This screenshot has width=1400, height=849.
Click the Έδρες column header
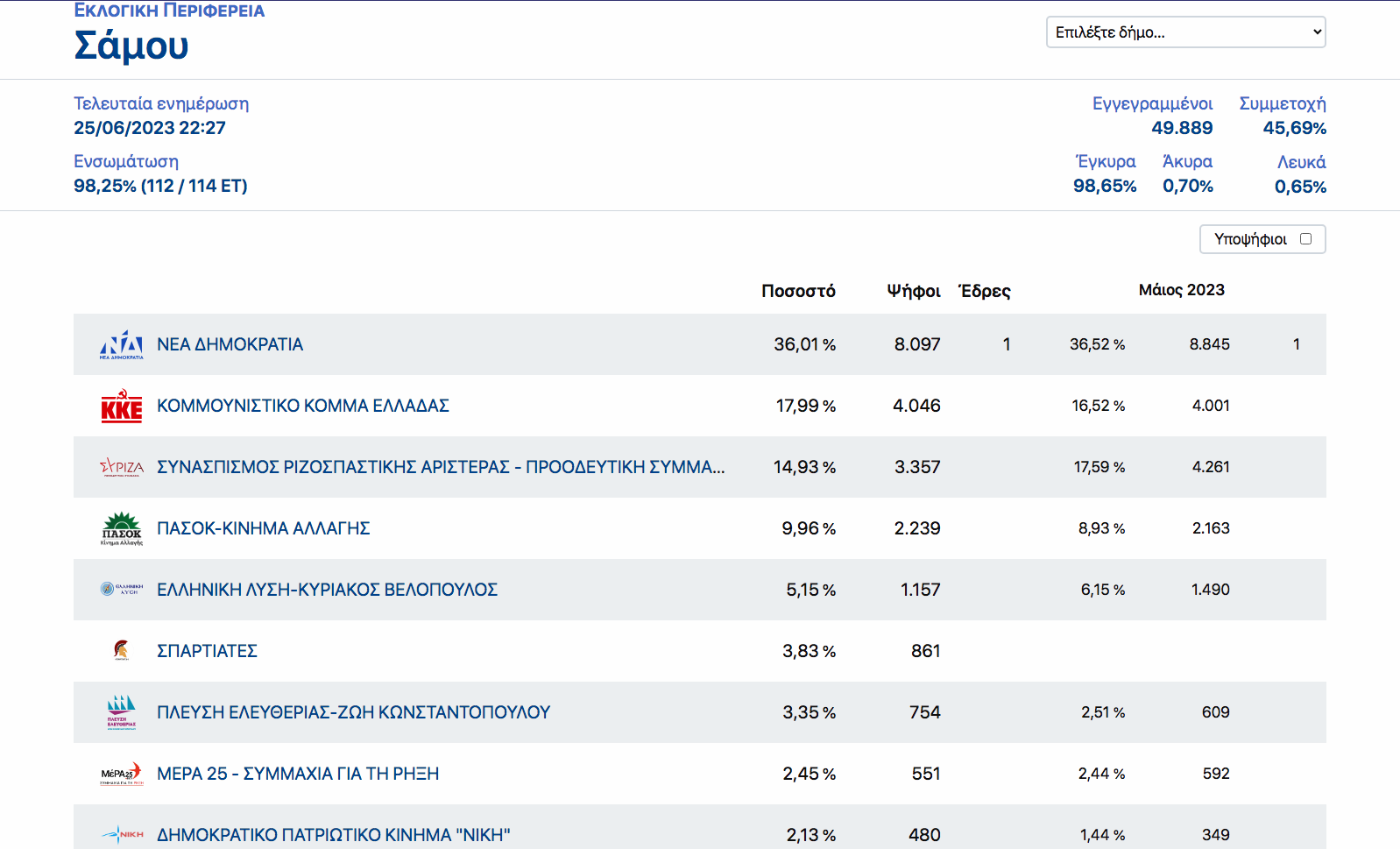[985, 291]
